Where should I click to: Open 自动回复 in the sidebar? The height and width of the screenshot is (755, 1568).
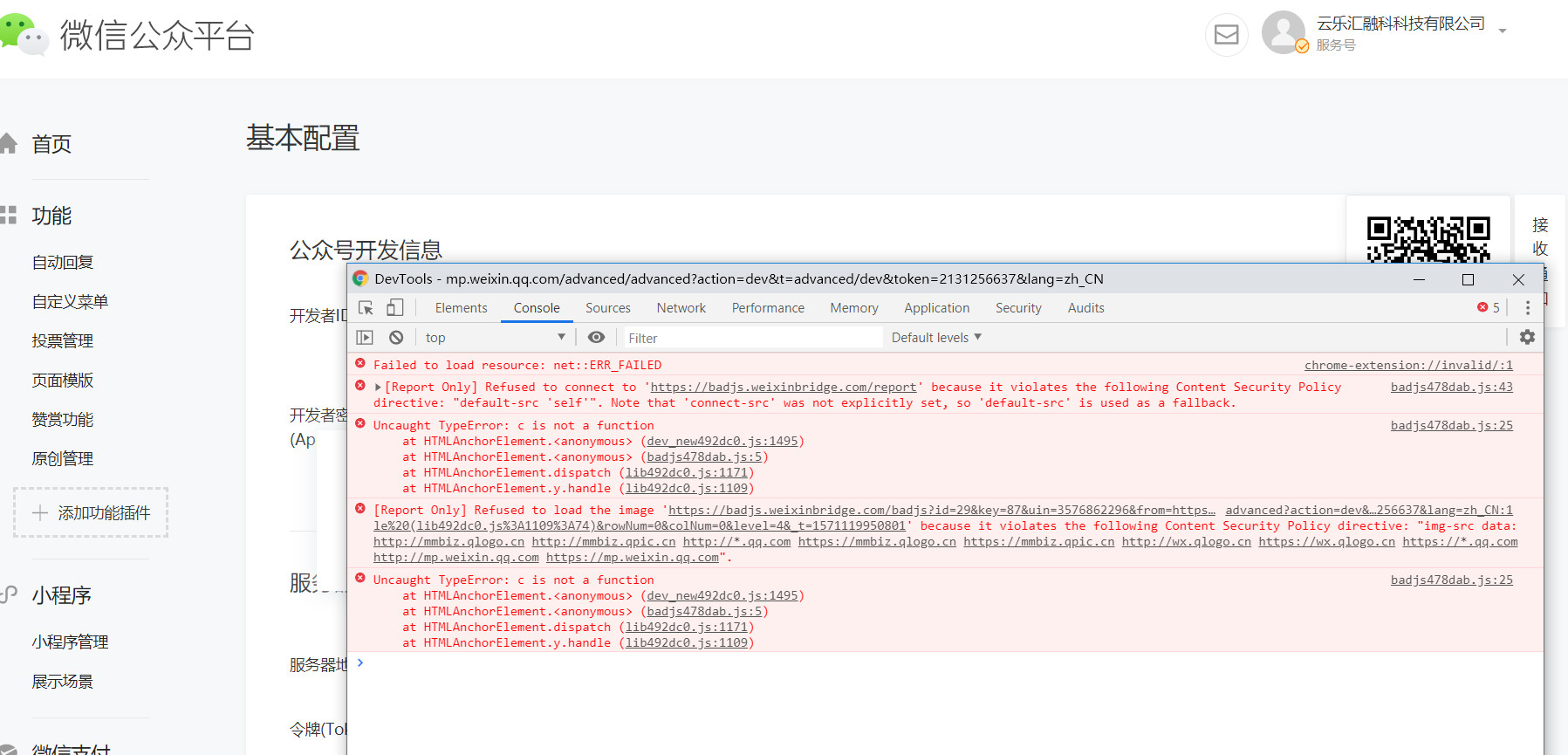63,263
